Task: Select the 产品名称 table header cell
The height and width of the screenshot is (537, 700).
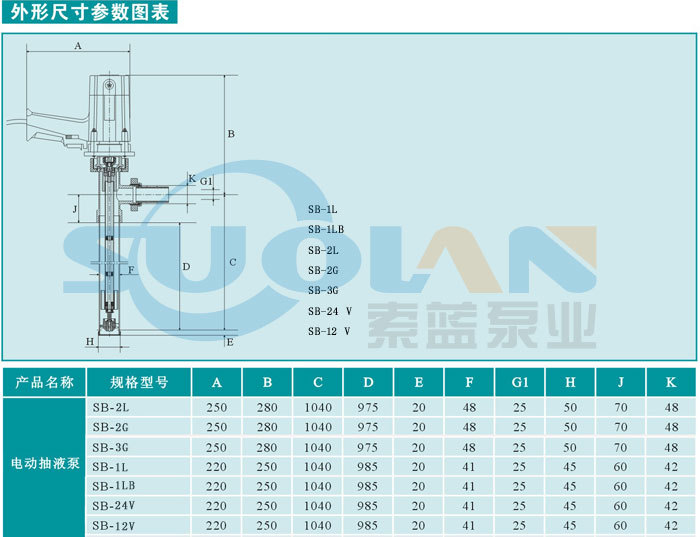Action: 41,382
